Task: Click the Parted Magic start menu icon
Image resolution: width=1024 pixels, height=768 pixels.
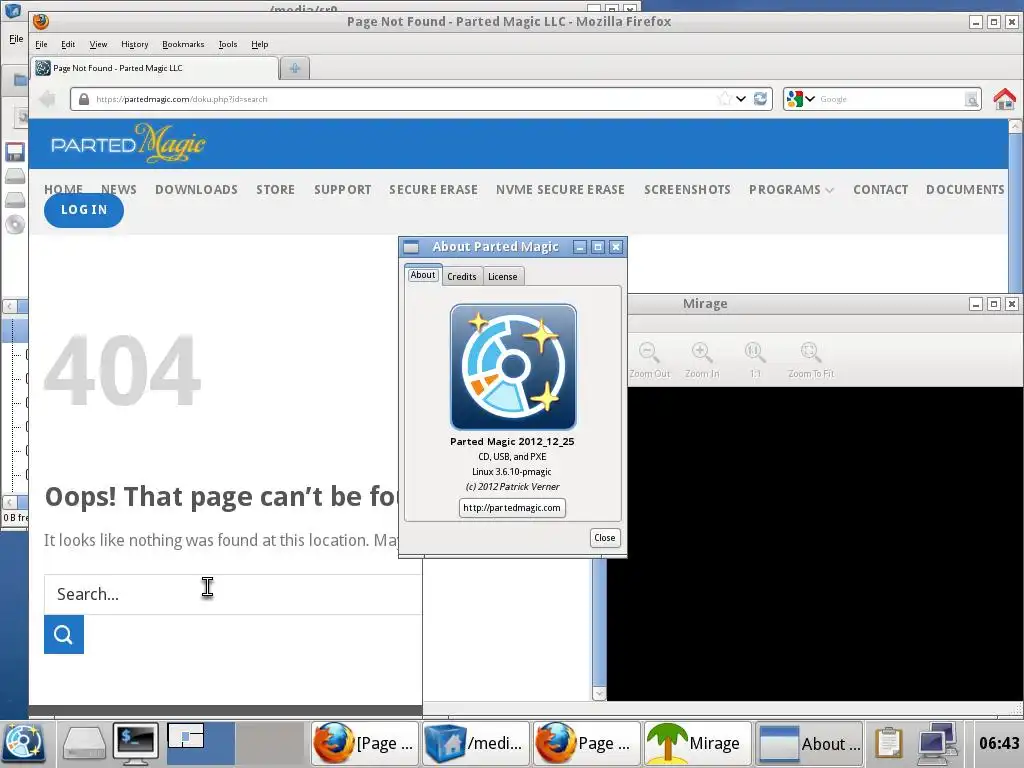Action: pyautogui.click(x=24, y=743)
